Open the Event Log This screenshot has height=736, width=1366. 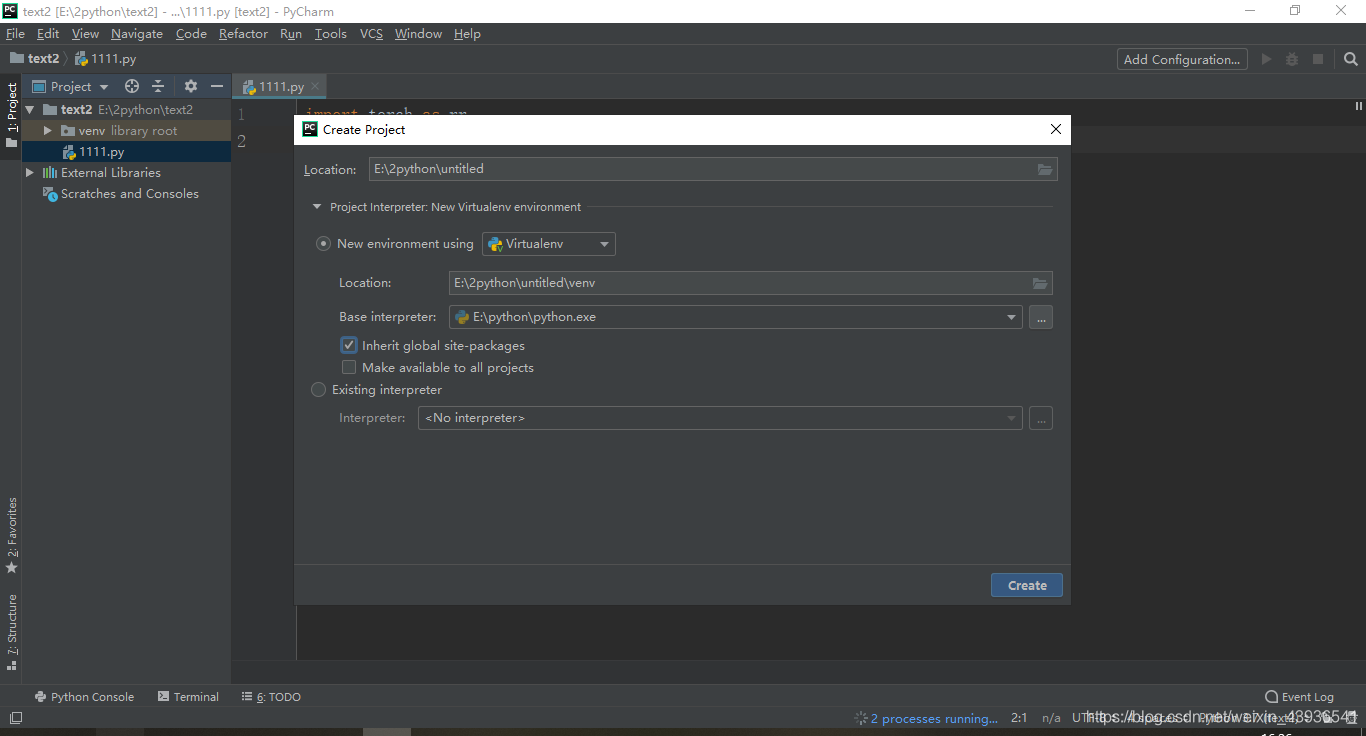coord(1299,697)
